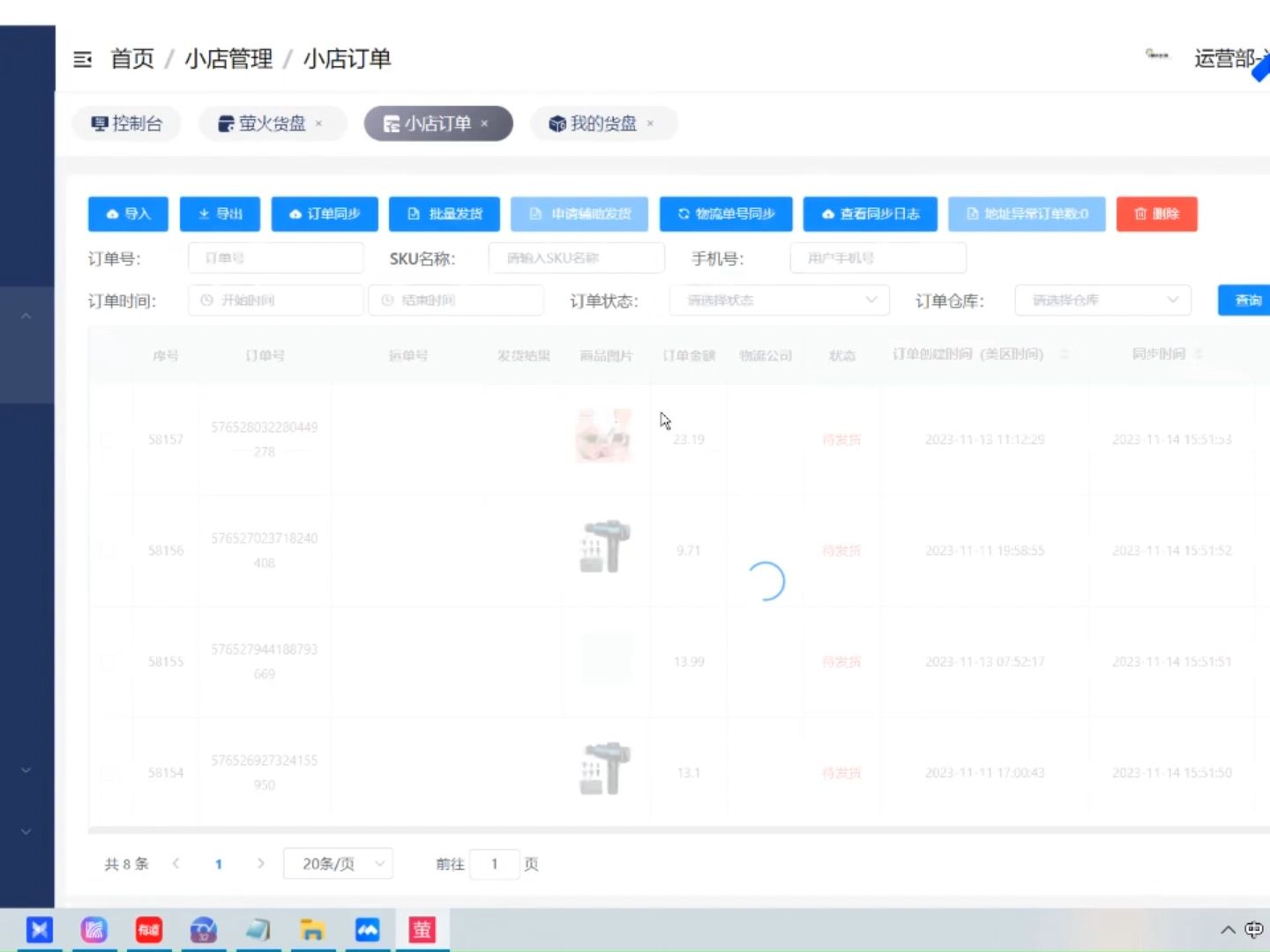1270x952 pixels.
Task: Click the cloud upload icon on 导入 button
Action: click(112, 213)
